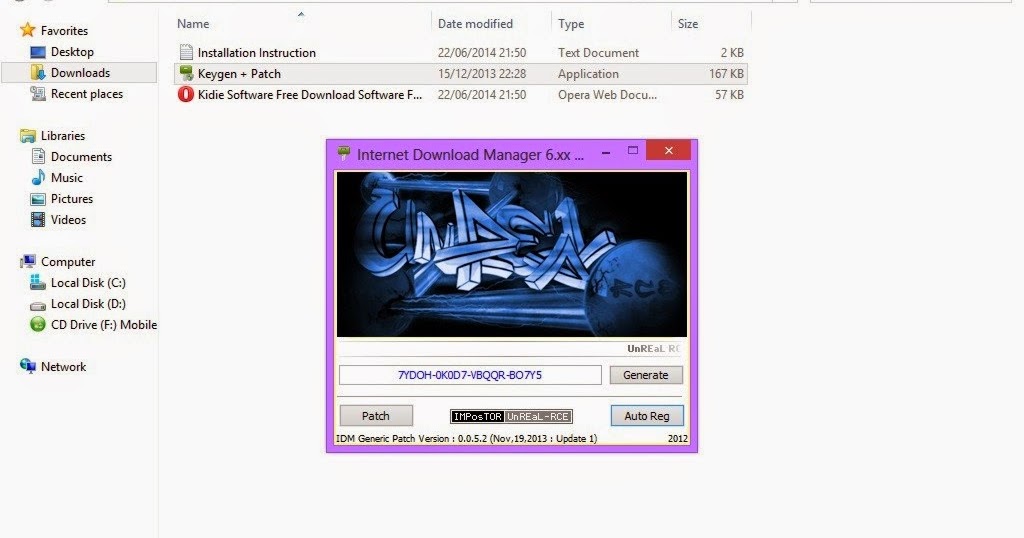Open the Music library
Image resolution: width=1024 pixels, height=538 pixels.
[67, 178]
